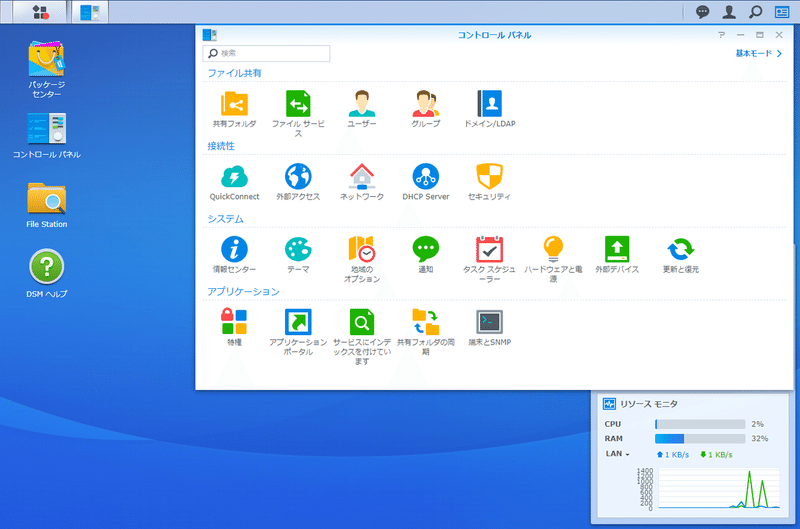Screen dimensions: 800x529
Task: Open the taskbar search magnifier
Action: pyautogui.click(x=755, y=12)
